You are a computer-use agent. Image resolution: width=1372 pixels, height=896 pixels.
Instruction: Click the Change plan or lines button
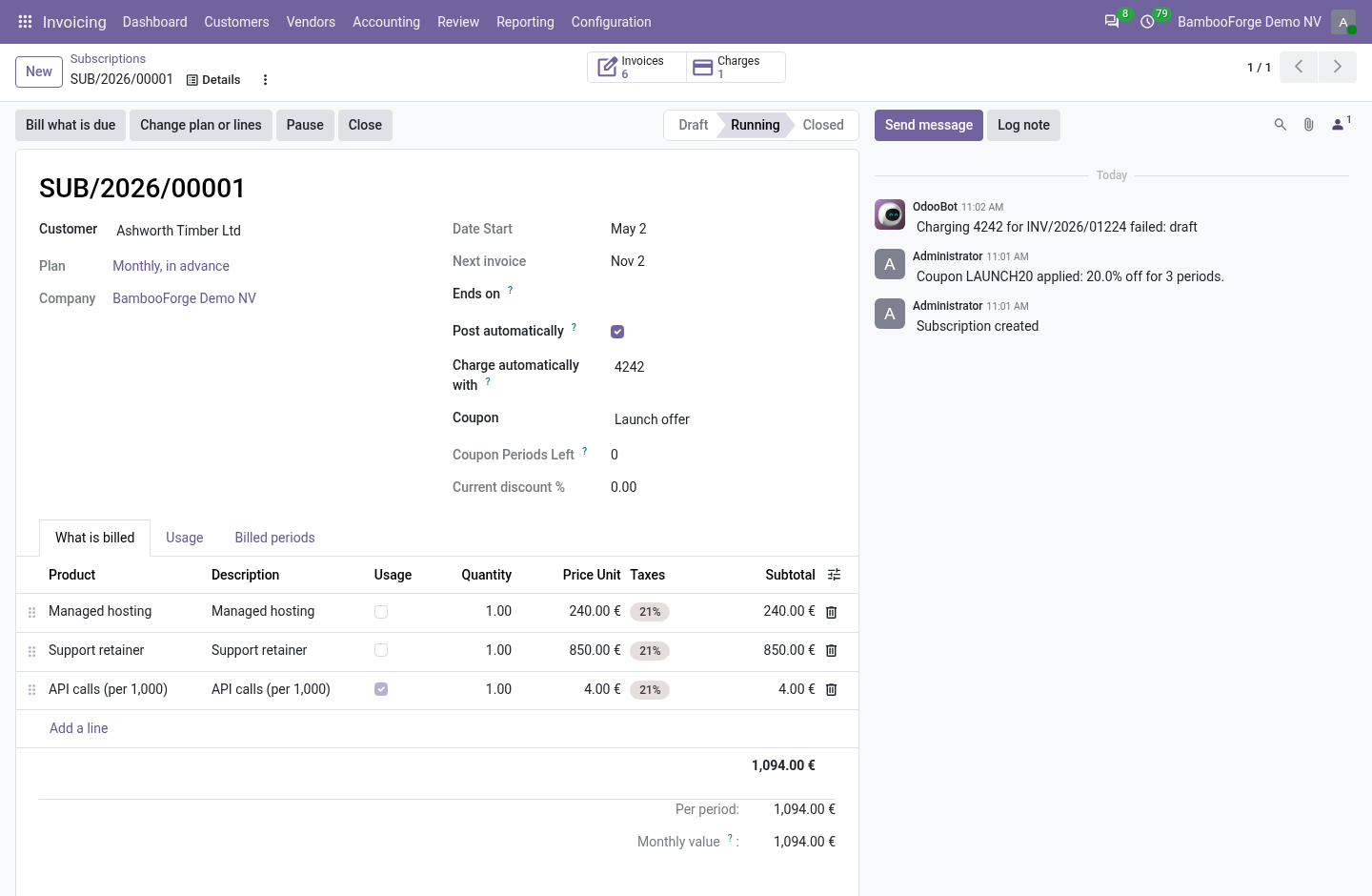click(x=201, y=125)
